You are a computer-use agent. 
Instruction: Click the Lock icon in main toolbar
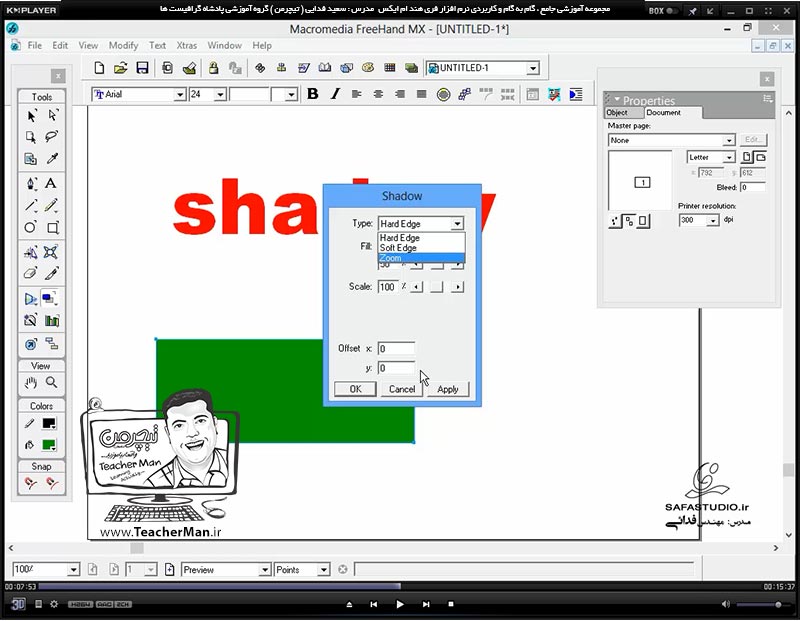pyautogui.click(x=213, y=68)
